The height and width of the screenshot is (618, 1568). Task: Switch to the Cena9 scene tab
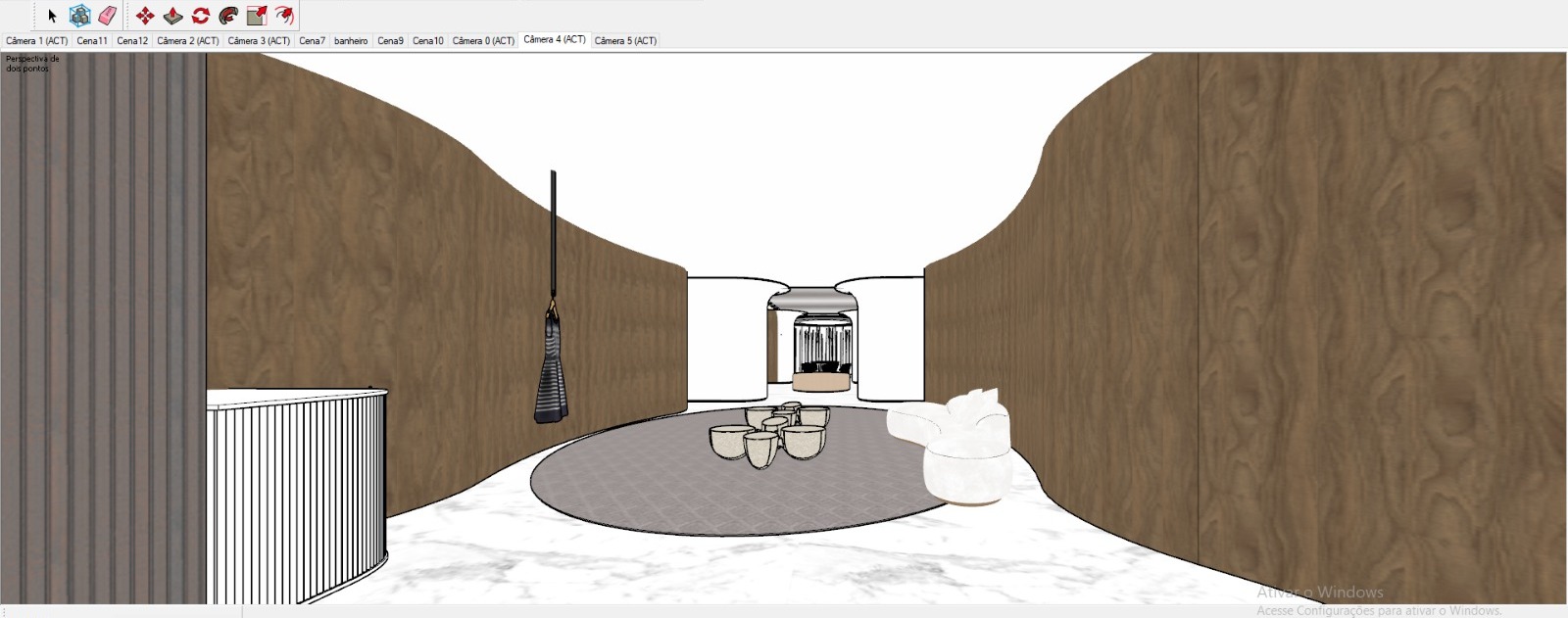(x=390, y=41)
